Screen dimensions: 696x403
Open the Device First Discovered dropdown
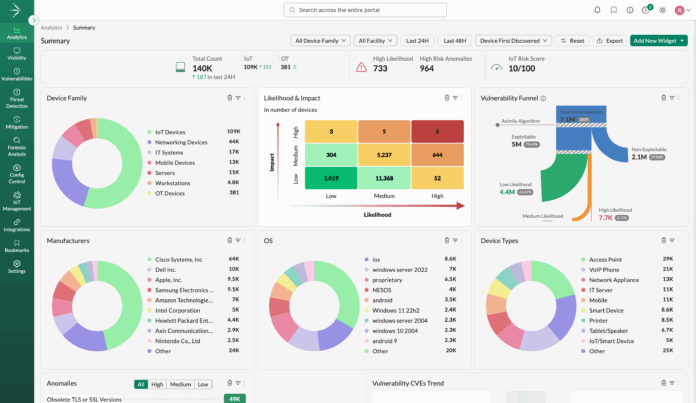(513, 41)
